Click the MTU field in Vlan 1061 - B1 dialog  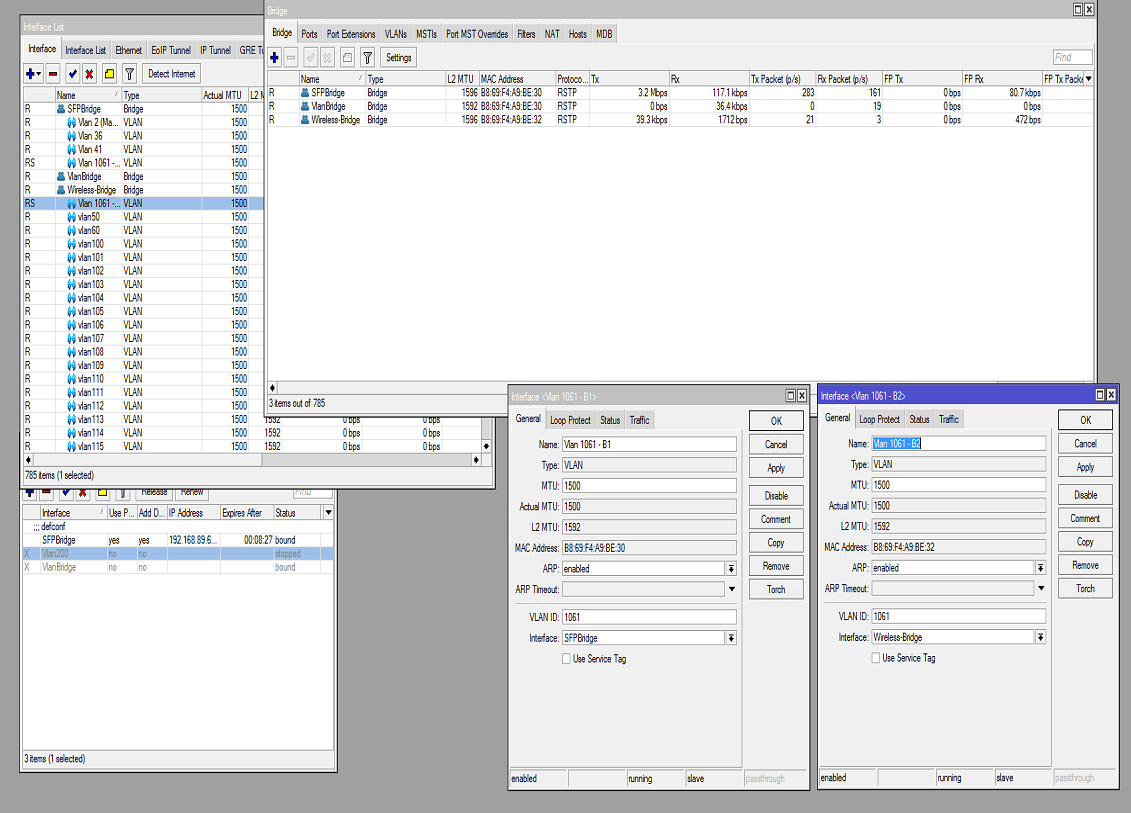[649, 486]
